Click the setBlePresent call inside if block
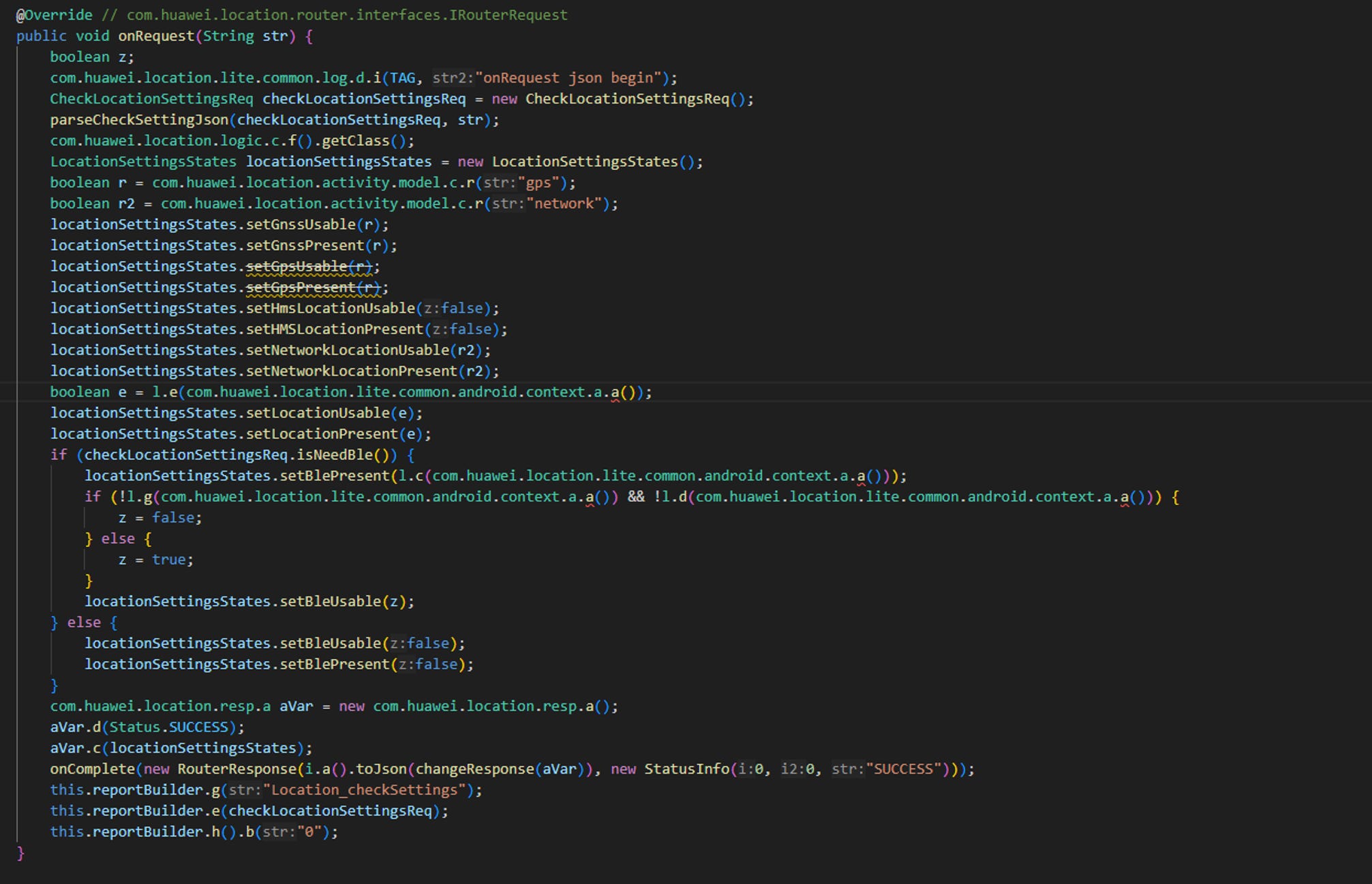This screenshot has width=1372, height=884. [334, 476]
